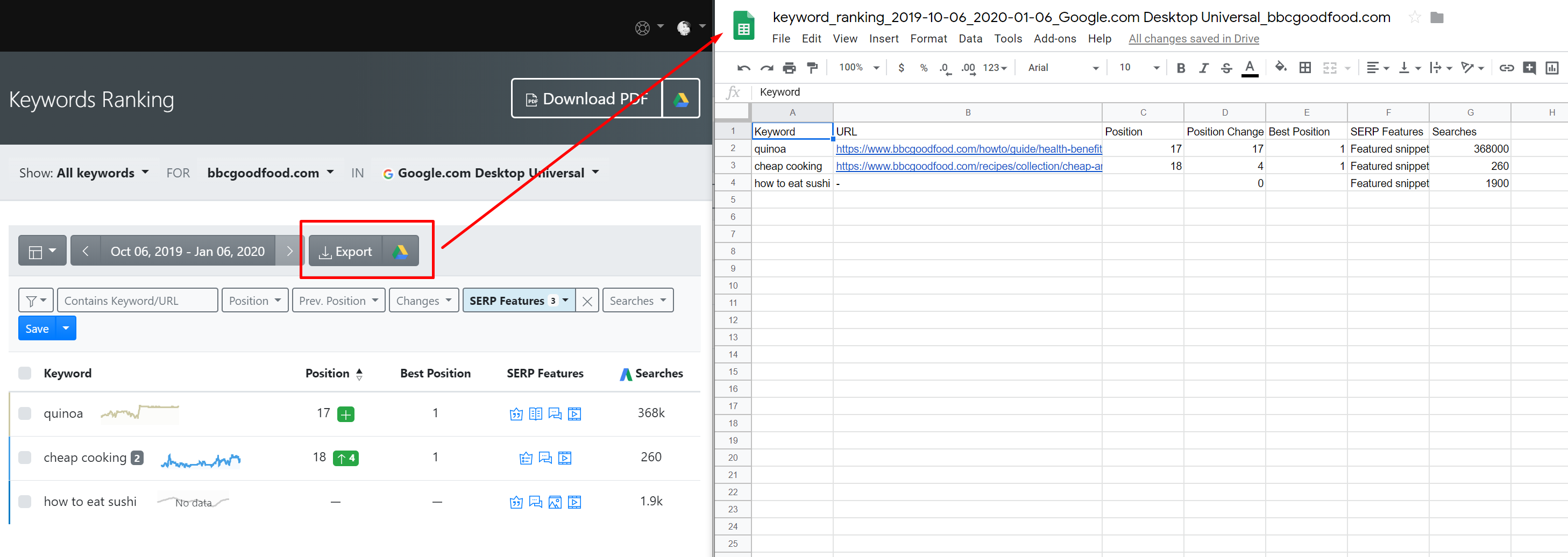This screenshot has width=1568, height=557.
Task: Click the Google Sheets home logo
Action: coord(743,26)
